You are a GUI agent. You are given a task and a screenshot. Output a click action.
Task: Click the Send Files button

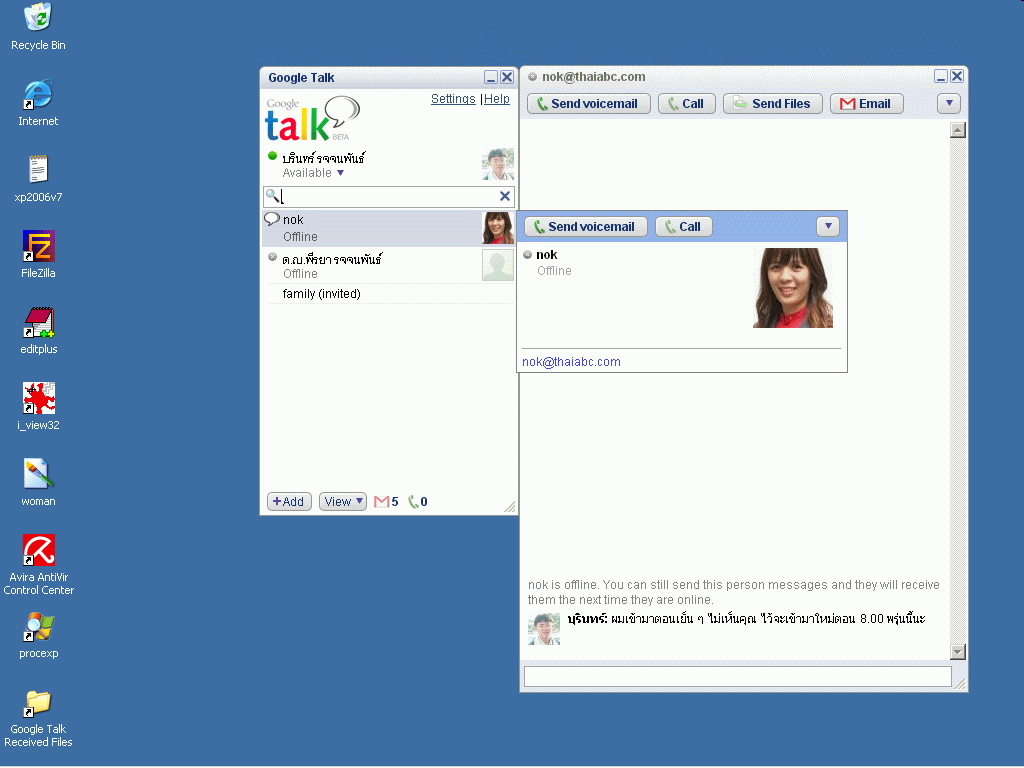click(x=772, y=104)
